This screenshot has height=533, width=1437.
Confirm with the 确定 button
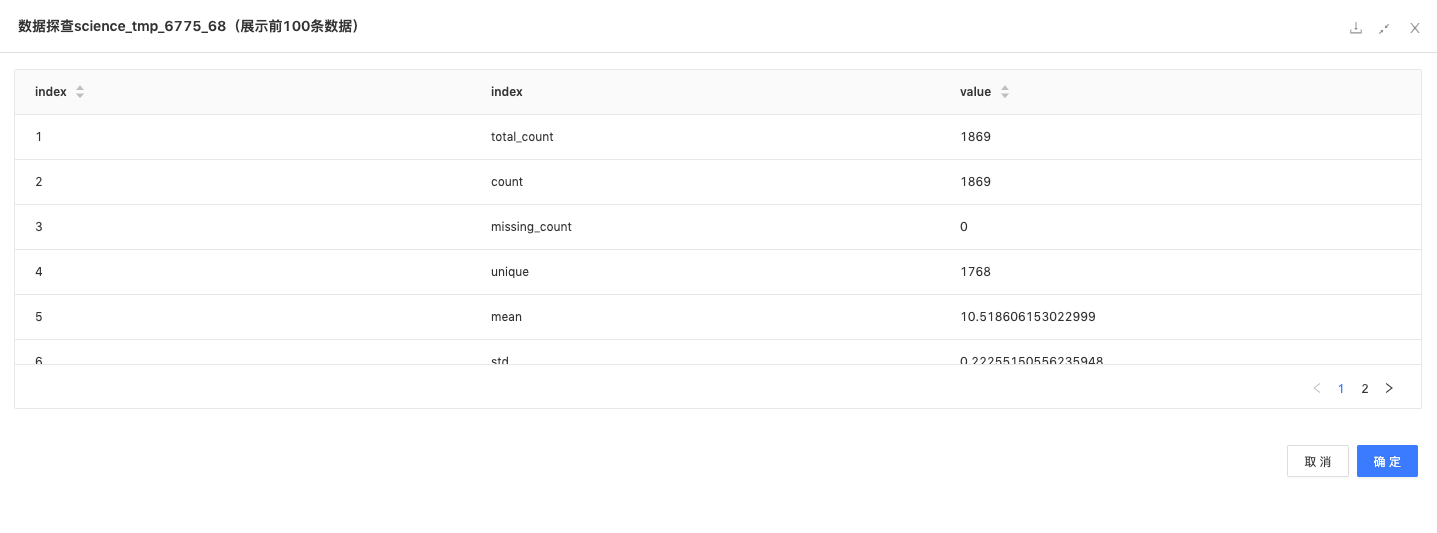(1387, 461)
